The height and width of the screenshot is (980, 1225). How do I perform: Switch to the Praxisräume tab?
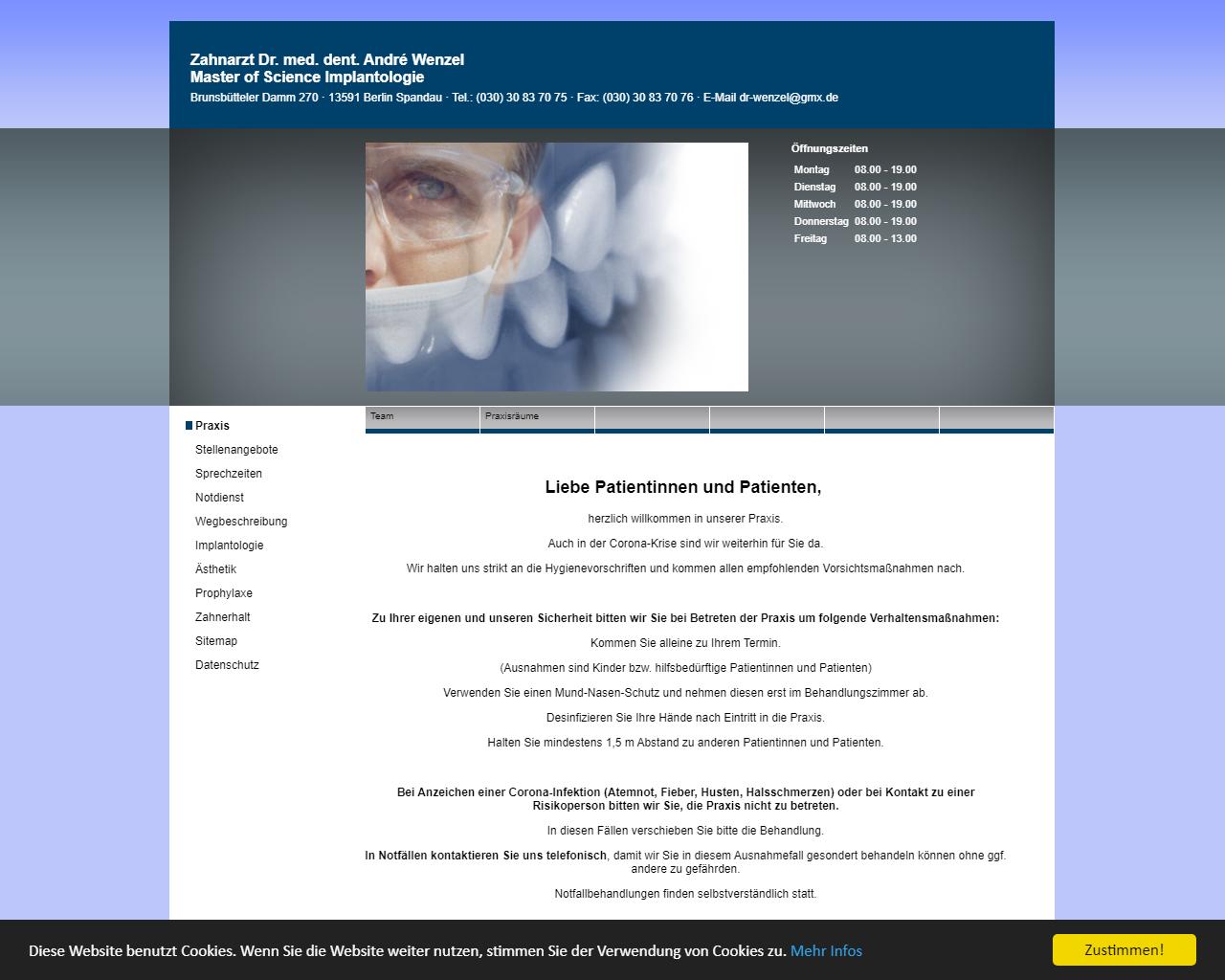(x=537, y=419)
